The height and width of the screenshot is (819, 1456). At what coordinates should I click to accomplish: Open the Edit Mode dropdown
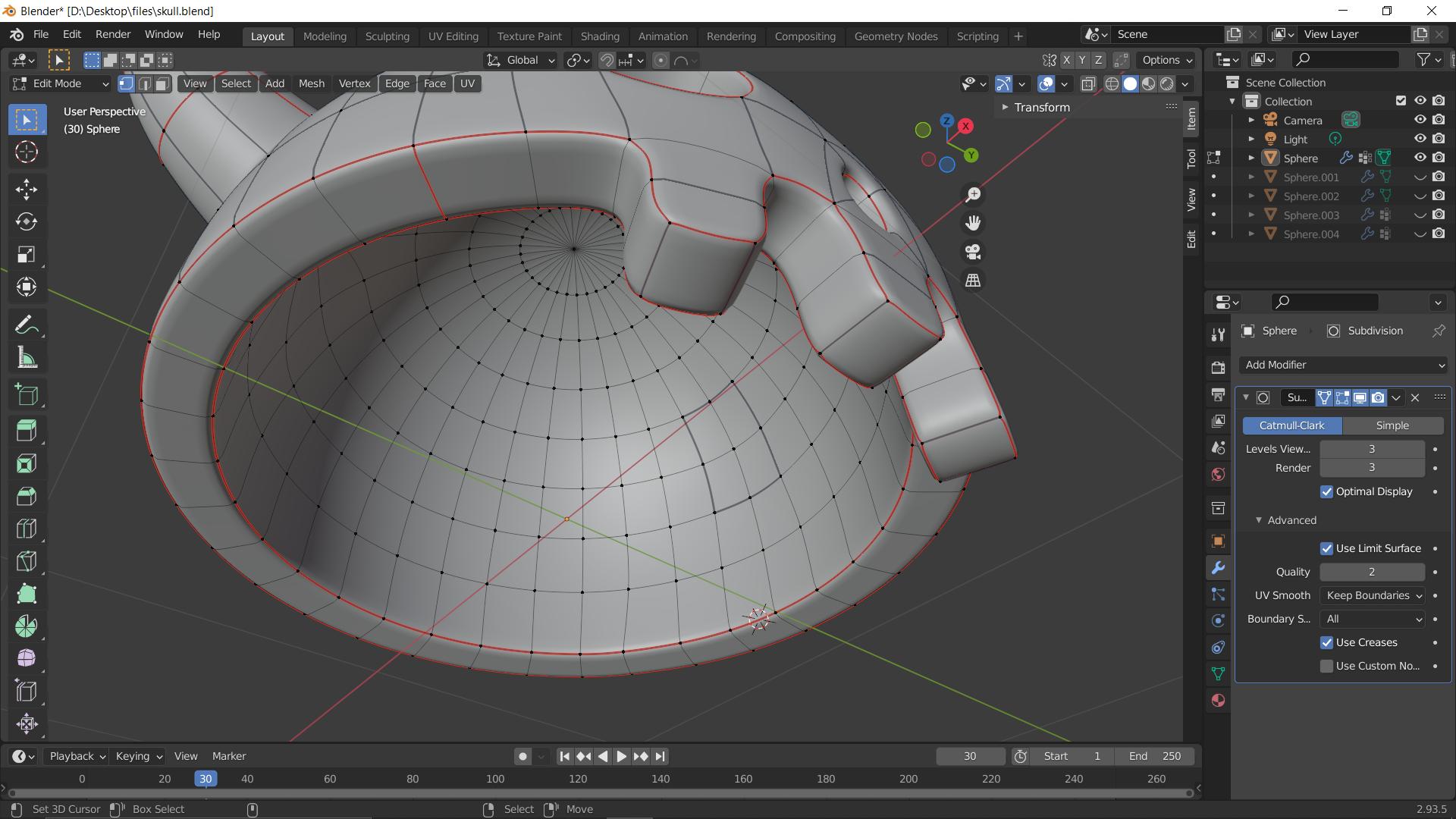[61, 83]
